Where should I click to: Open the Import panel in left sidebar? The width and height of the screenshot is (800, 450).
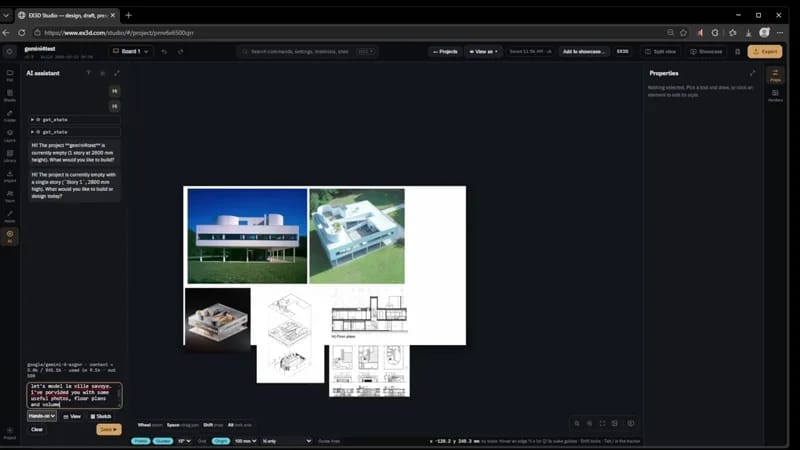10,176
